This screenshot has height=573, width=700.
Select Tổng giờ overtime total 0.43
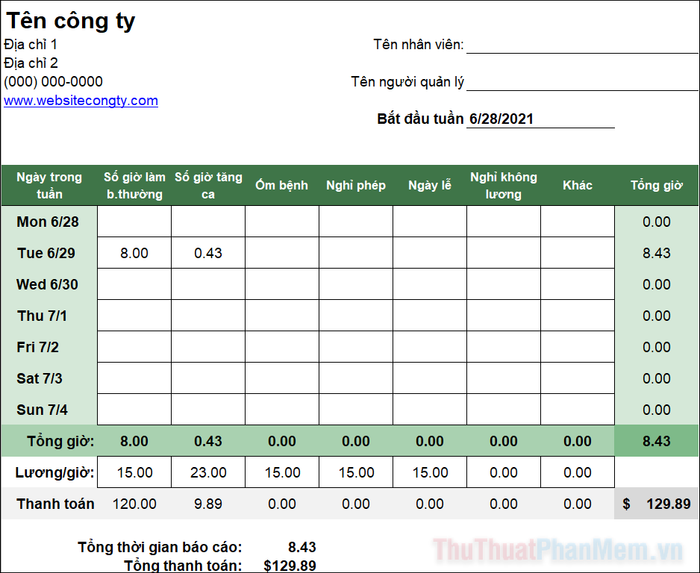pos(208,441)
